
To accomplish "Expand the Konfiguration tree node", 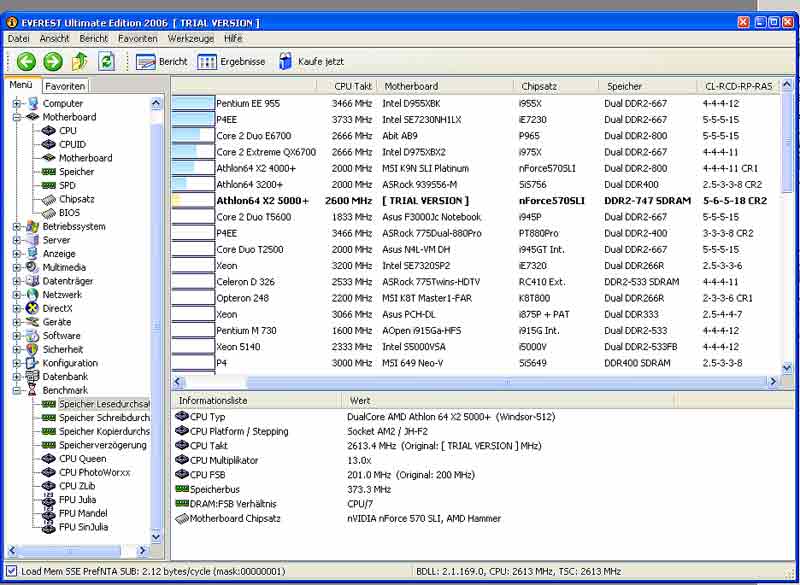I will click(x=17, y=363).
